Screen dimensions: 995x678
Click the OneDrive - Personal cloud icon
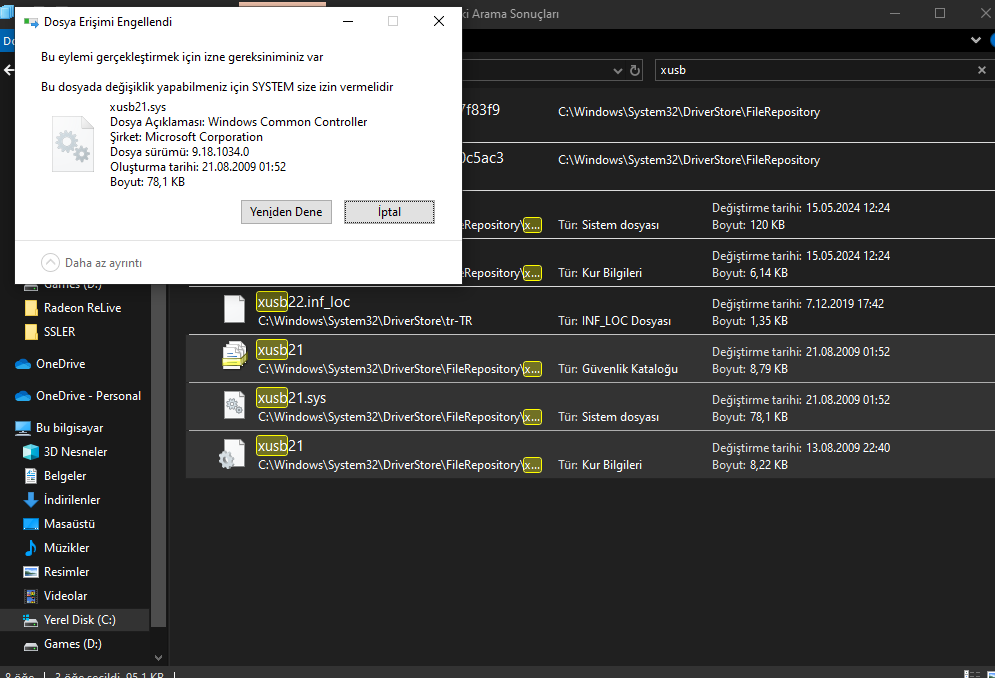(23, 396)
